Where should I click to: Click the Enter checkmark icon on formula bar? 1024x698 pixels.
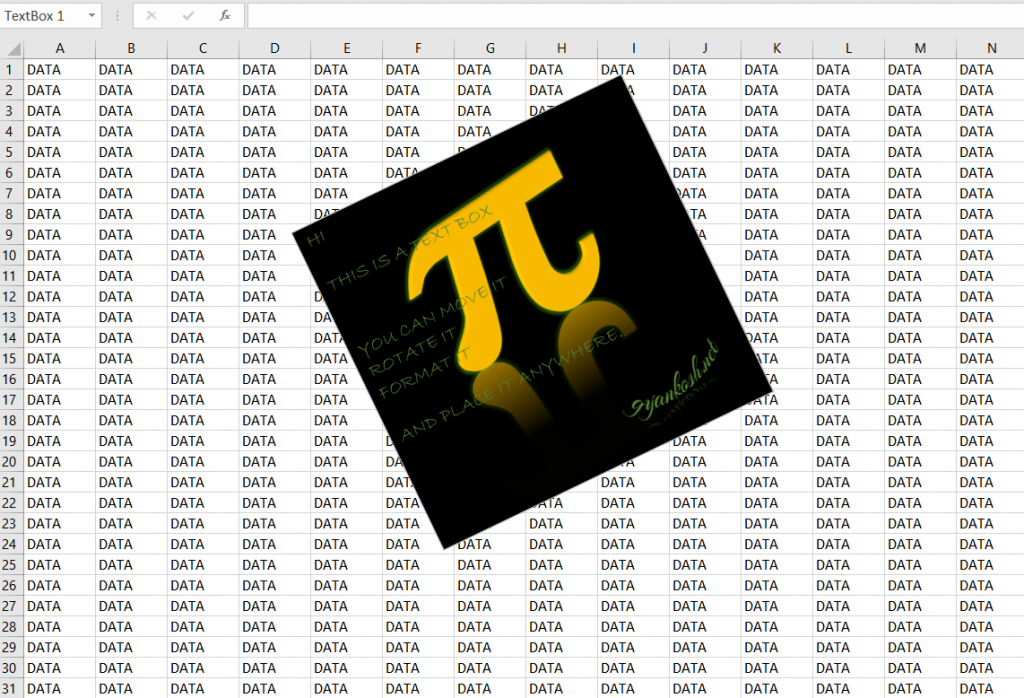(x=187, y=15)
